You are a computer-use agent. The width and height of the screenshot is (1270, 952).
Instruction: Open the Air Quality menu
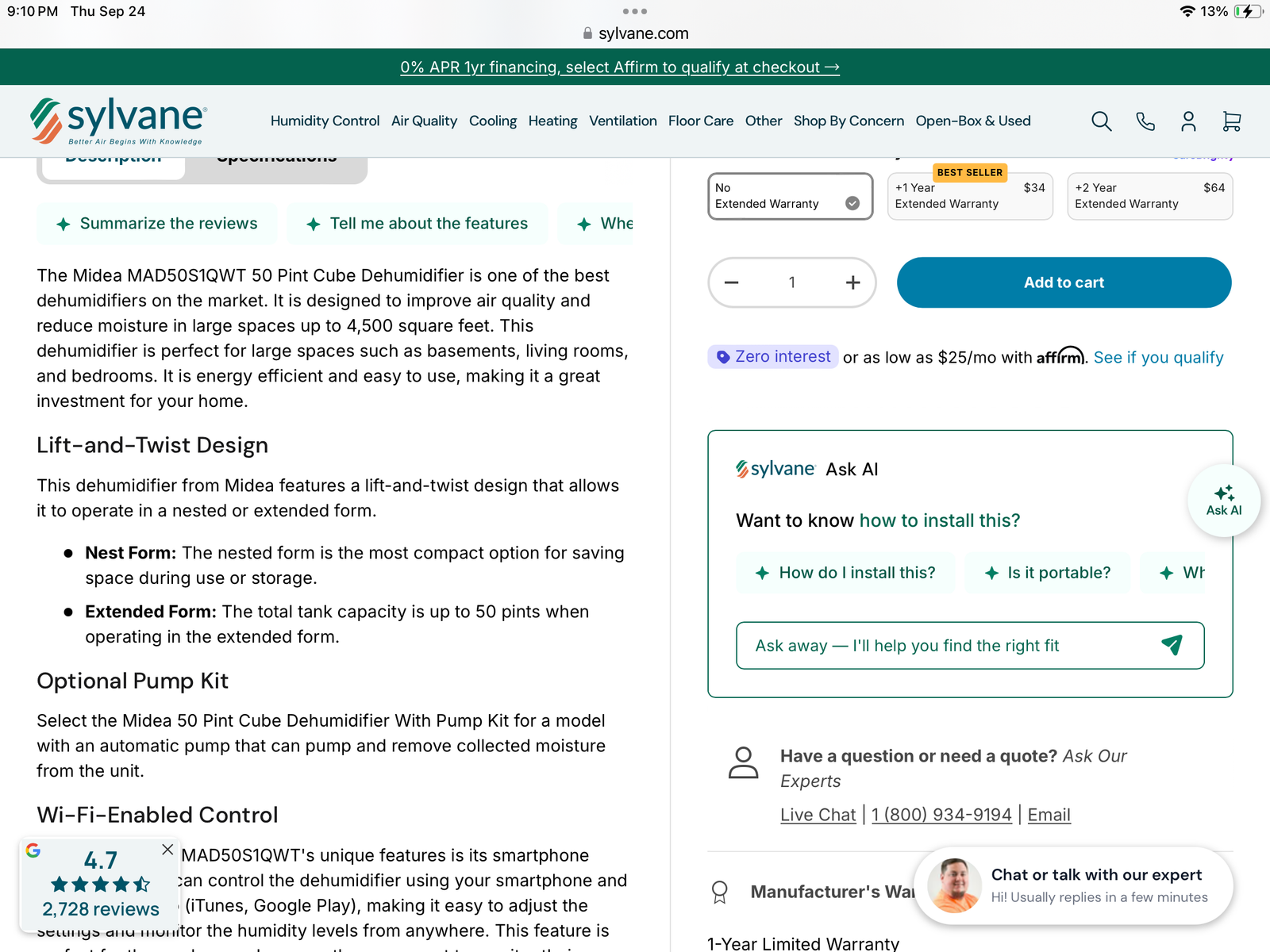pyautogui.click(x=424, y=121)
